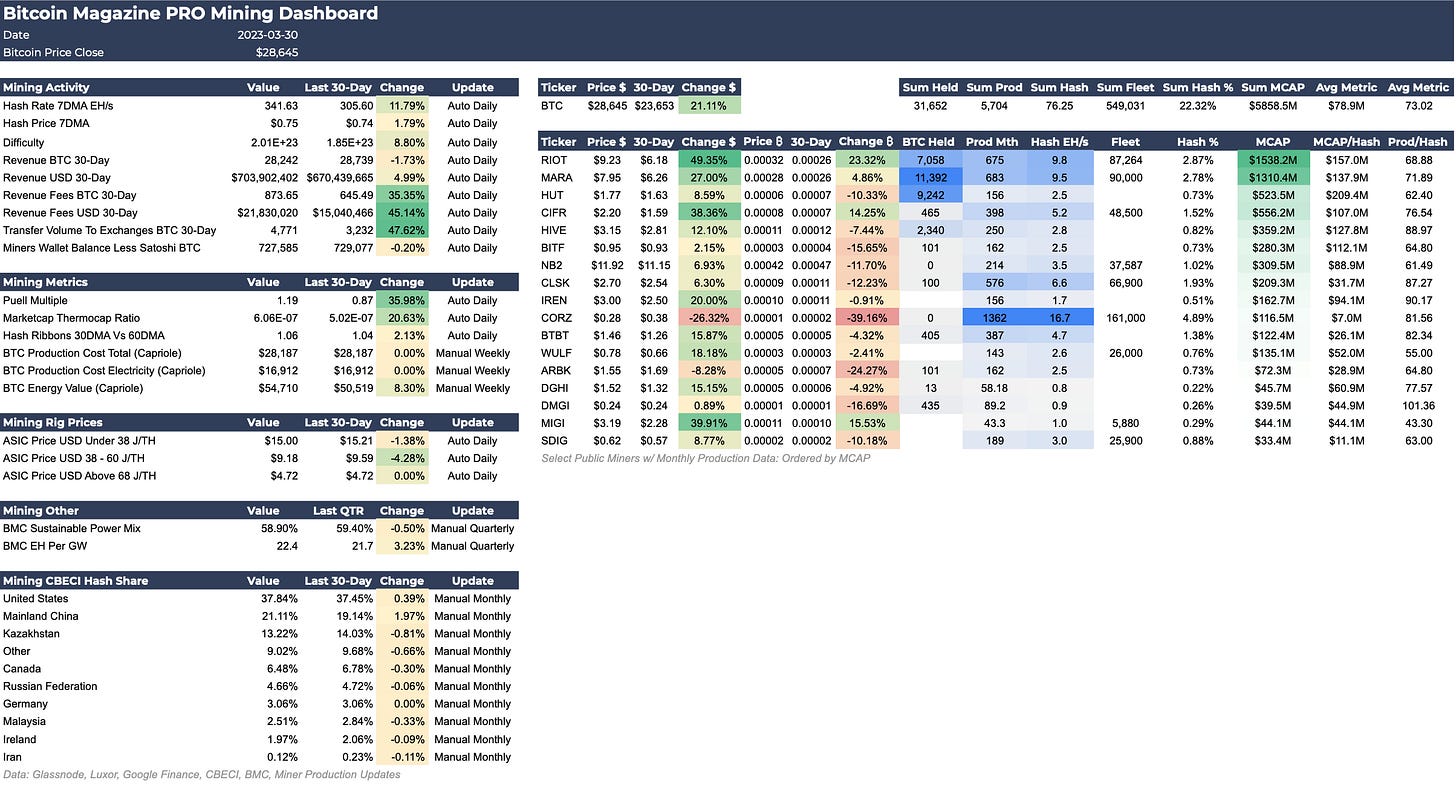
Task: Click Transfer Volume To Exchanges change 47.62%
Action: [x=402, y=230]
